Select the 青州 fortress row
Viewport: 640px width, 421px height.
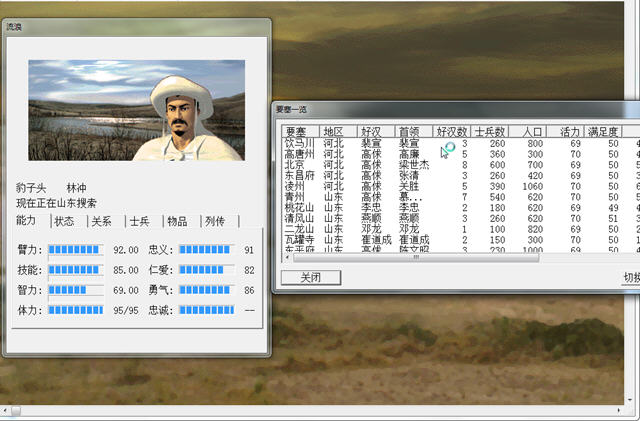(460, 197)
